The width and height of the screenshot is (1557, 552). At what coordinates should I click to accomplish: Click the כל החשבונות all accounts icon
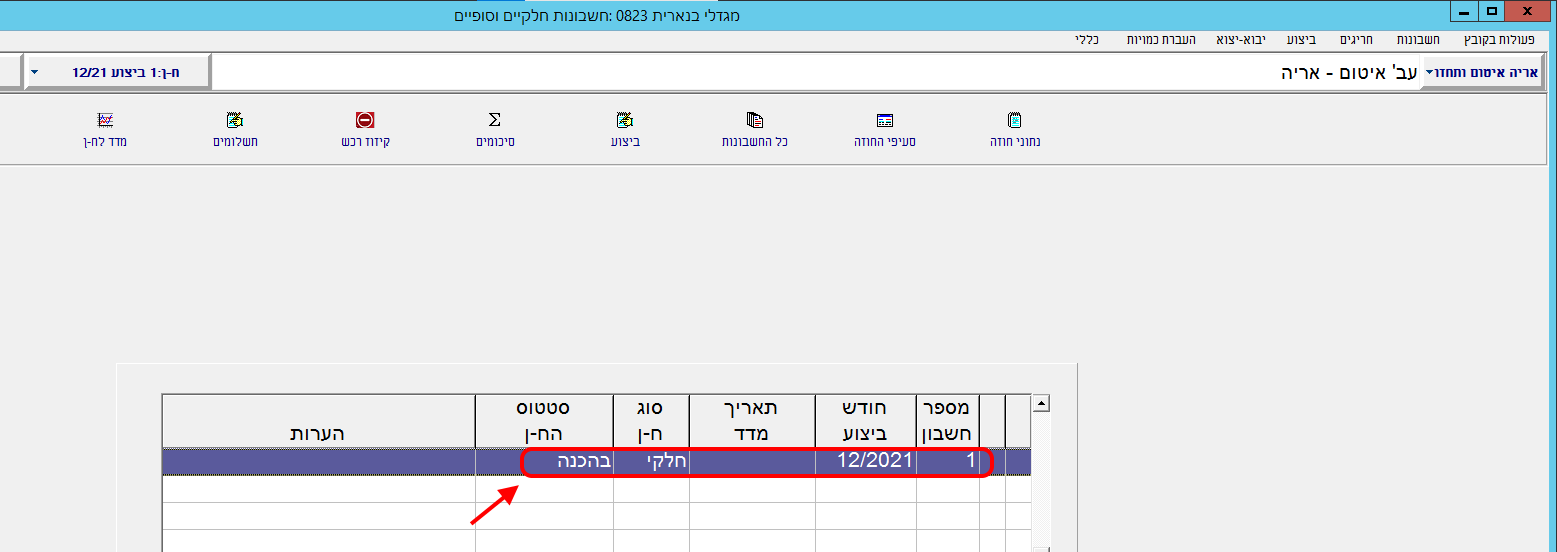click(x=756, y=121)
